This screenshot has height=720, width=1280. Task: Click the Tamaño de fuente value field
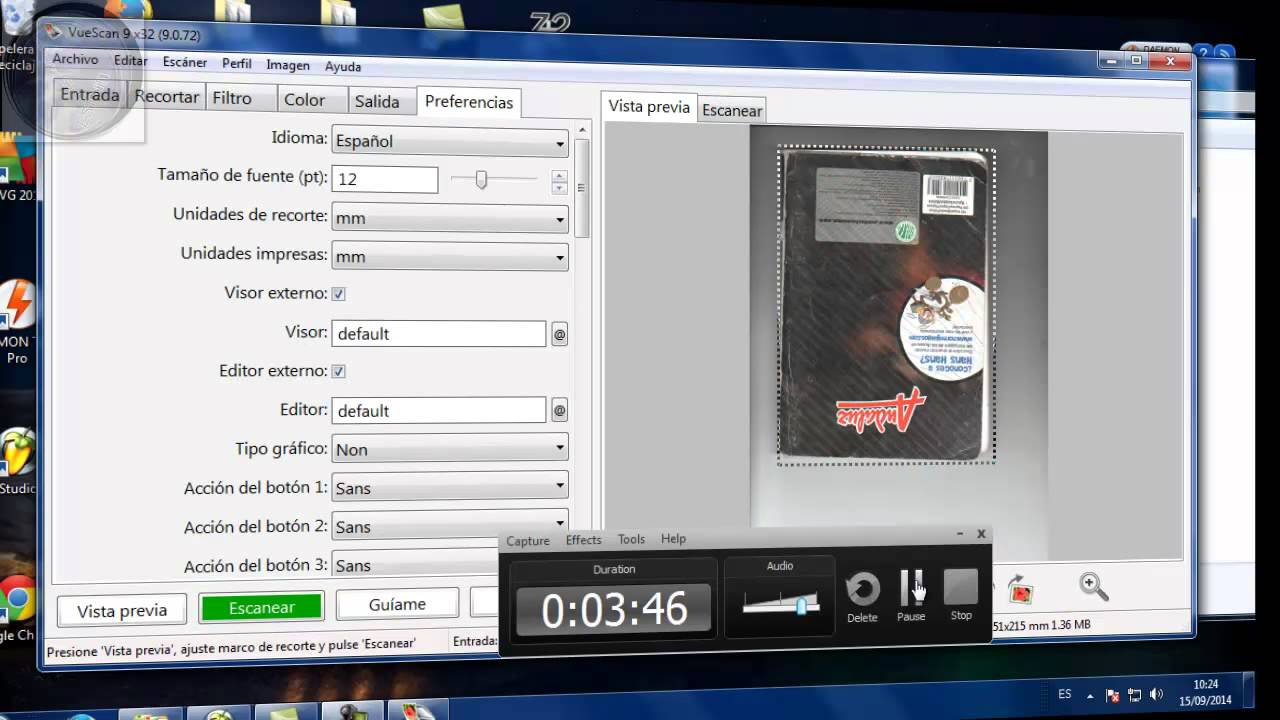(x=385, y=180)
